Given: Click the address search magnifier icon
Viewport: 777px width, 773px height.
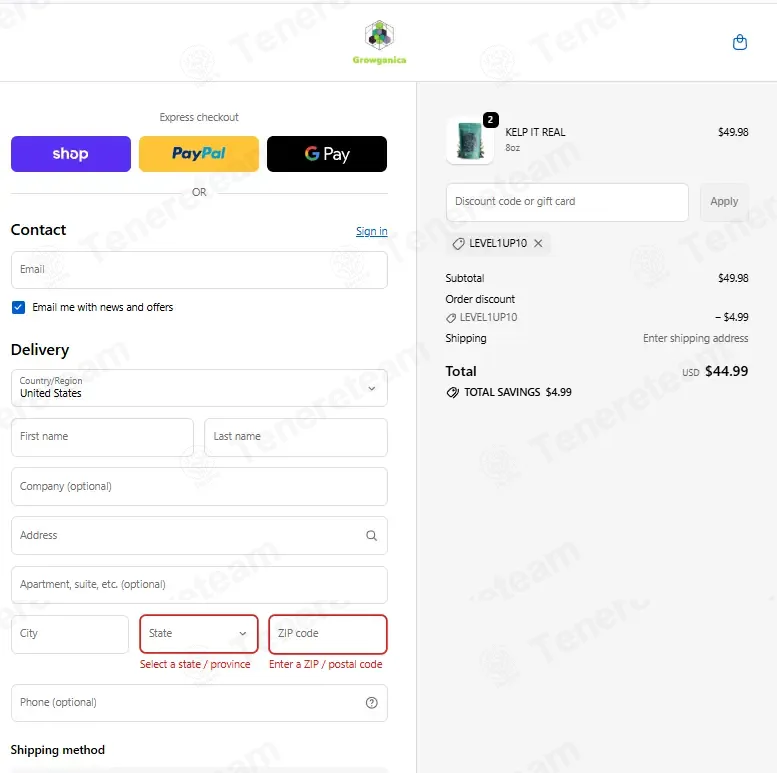Looking at the screenshot, I should point(371,535).
